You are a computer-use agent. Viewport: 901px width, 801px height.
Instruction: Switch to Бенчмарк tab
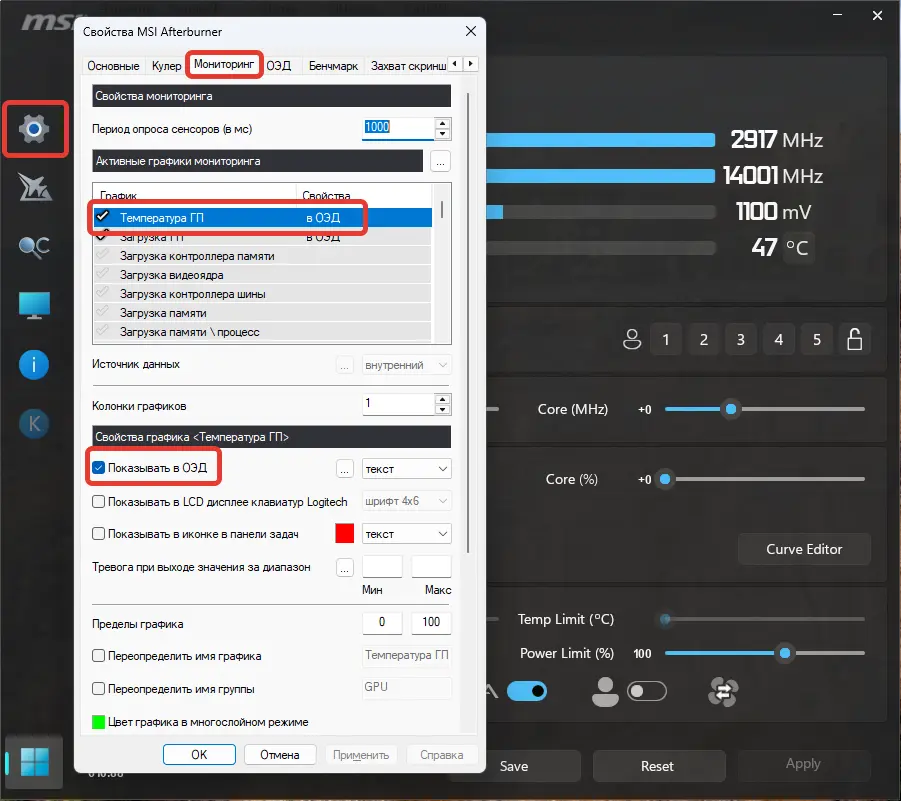333,66
